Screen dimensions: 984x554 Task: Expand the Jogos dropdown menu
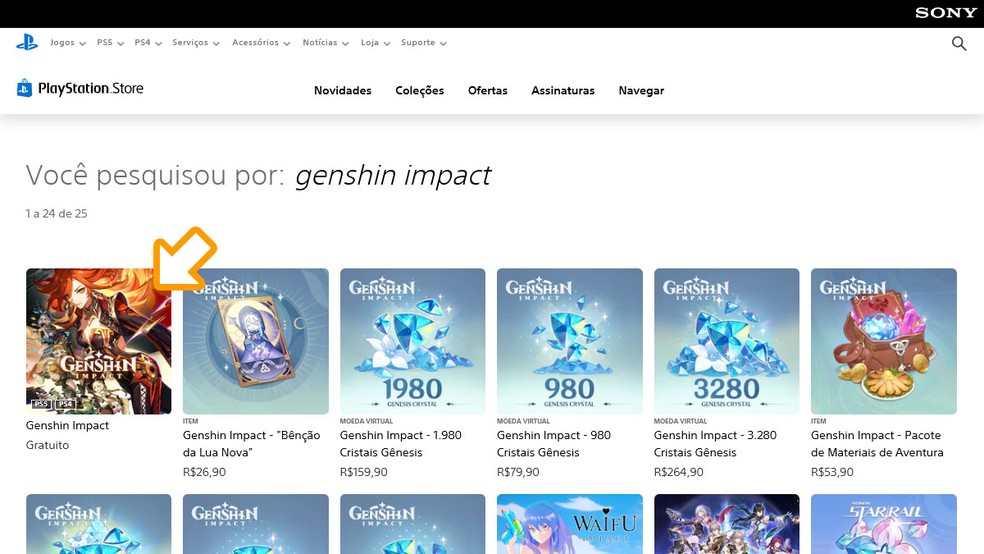tap(68, 43)
